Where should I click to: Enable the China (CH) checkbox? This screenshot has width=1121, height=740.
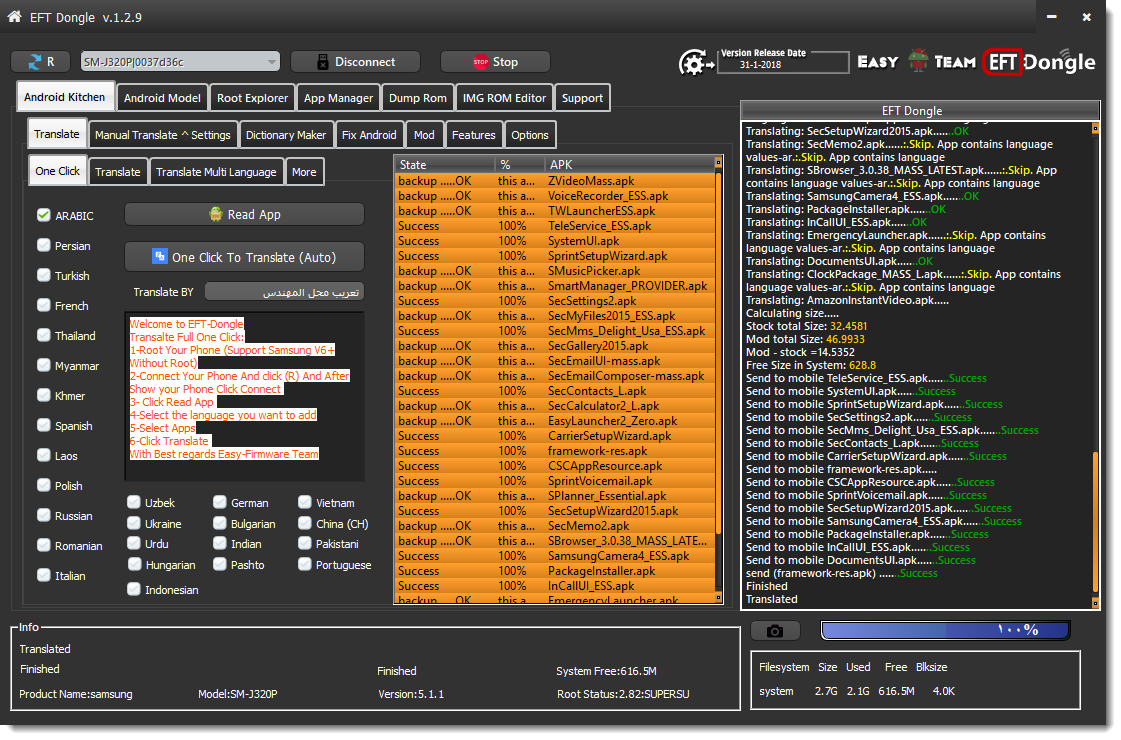305,523
